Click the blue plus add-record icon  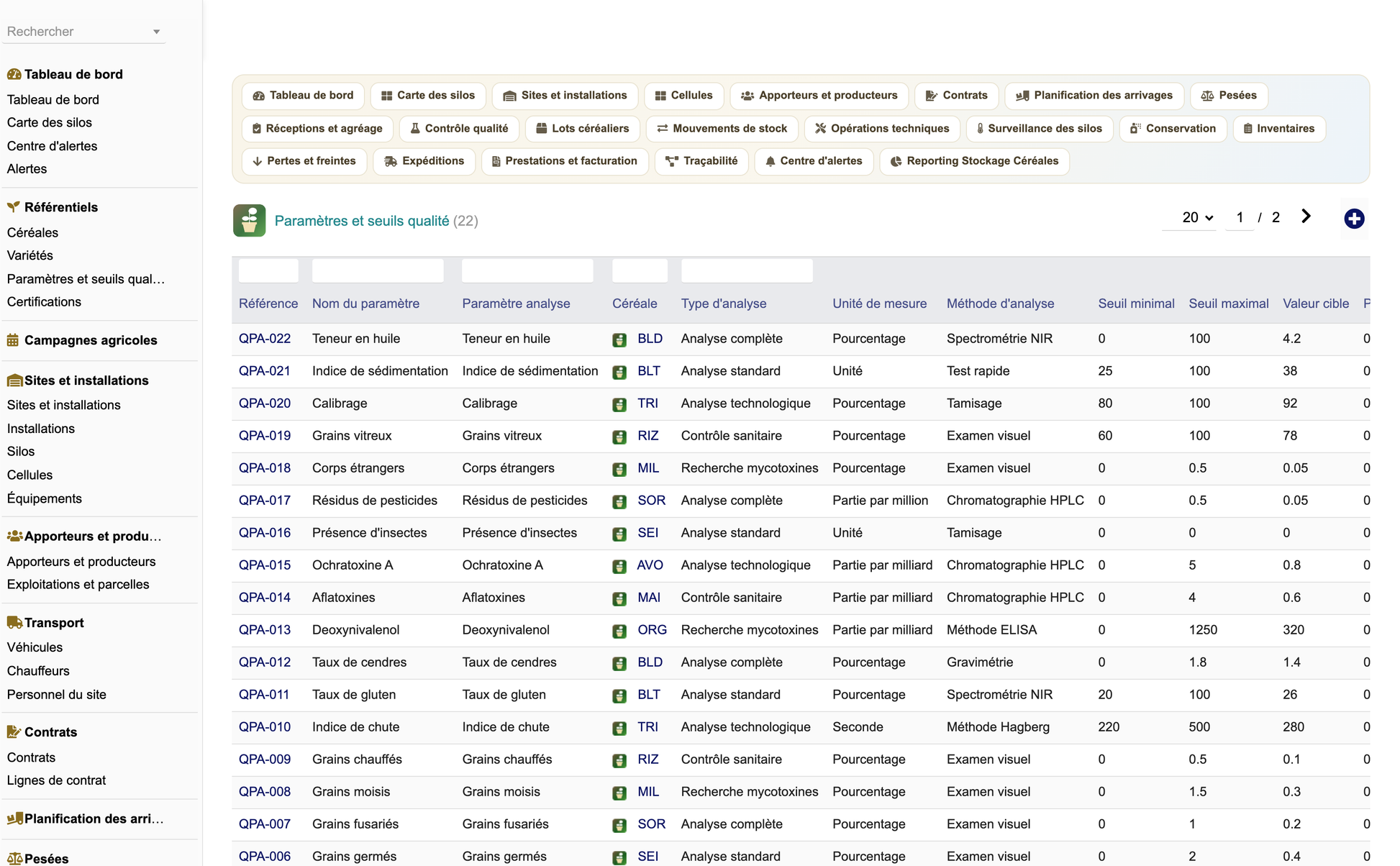1354,219
